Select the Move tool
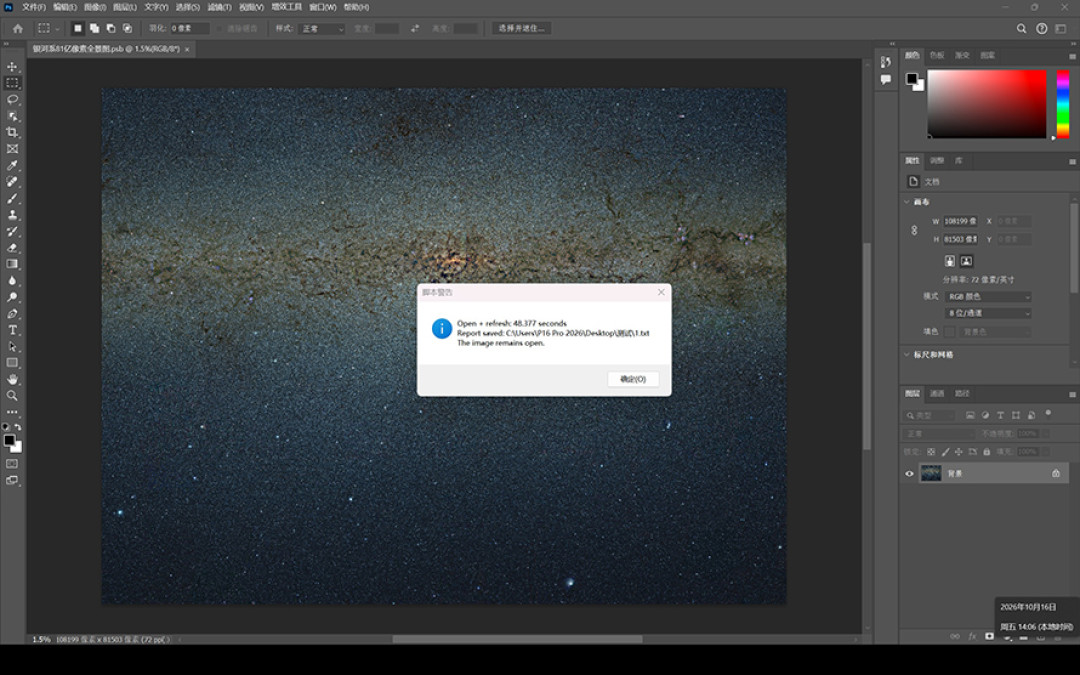The height and width of the screenshot is (675, 1080). pos(12,67)
